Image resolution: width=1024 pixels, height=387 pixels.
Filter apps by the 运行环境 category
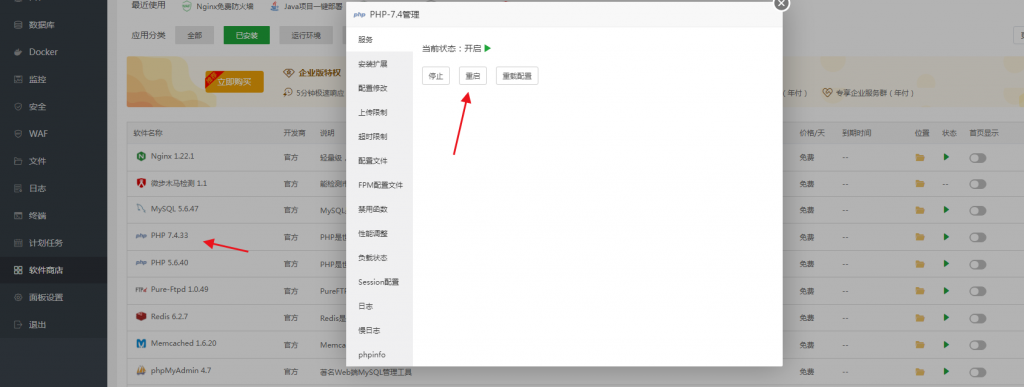[x=307, y=35]
